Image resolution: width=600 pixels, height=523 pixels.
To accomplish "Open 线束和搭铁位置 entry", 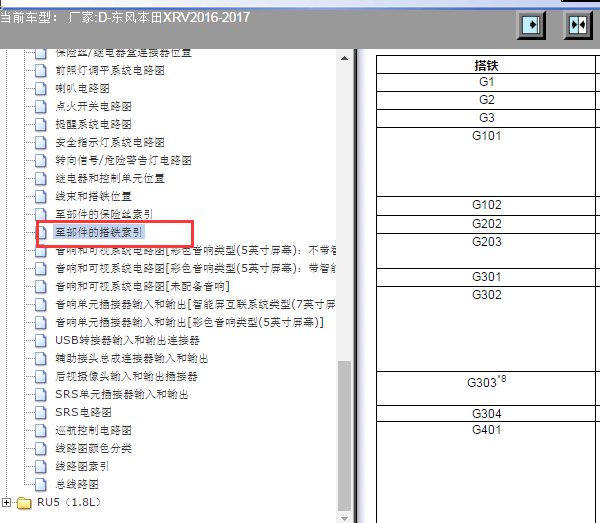I will tap(93, 196).
